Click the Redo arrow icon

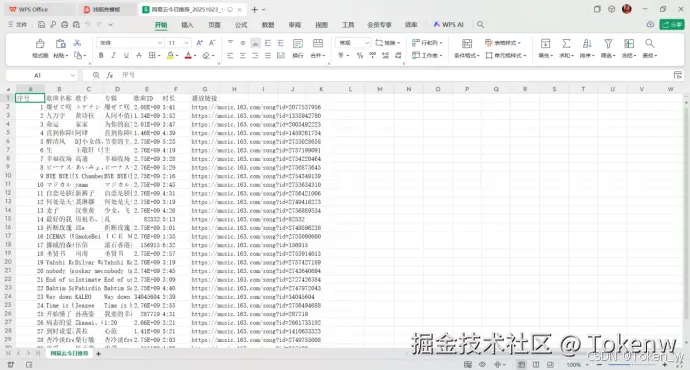(99, 25)
